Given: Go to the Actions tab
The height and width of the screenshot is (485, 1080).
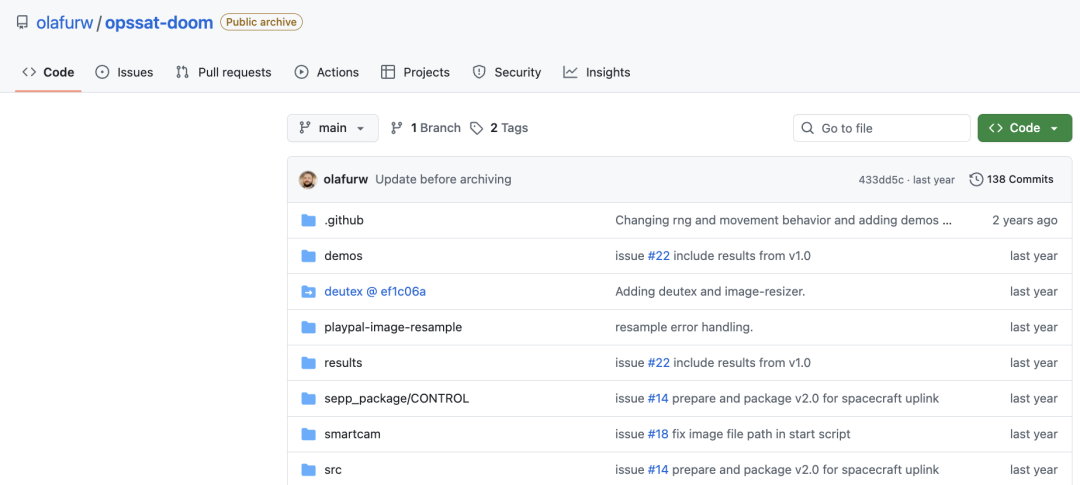Looking at the screenshot, I should tap(326, 72).
